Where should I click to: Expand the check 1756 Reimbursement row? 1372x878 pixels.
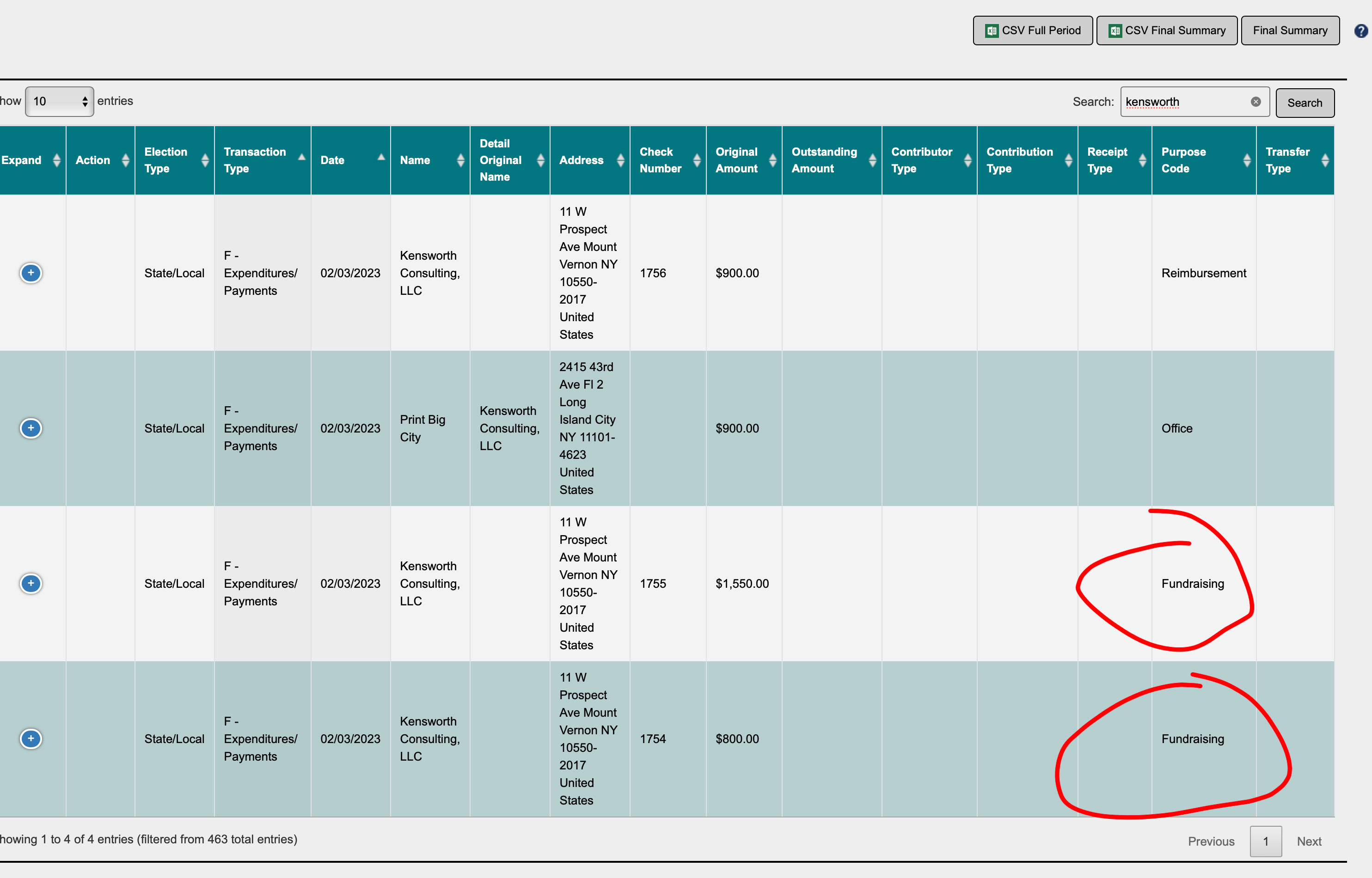[x=31, y=273]
